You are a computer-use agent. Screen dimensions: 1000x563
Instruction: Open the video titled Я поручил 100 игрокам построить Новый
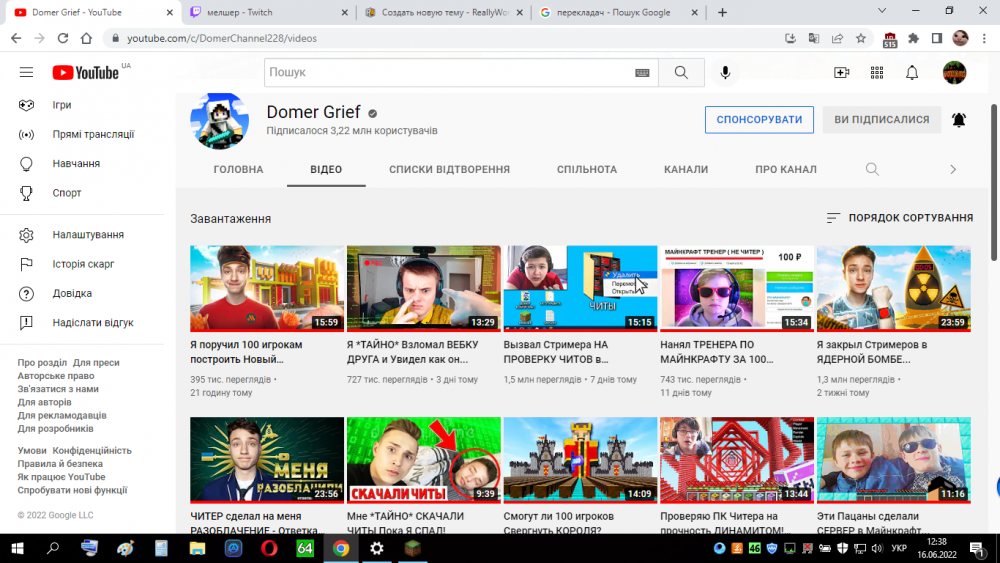[x=246, y=352]
